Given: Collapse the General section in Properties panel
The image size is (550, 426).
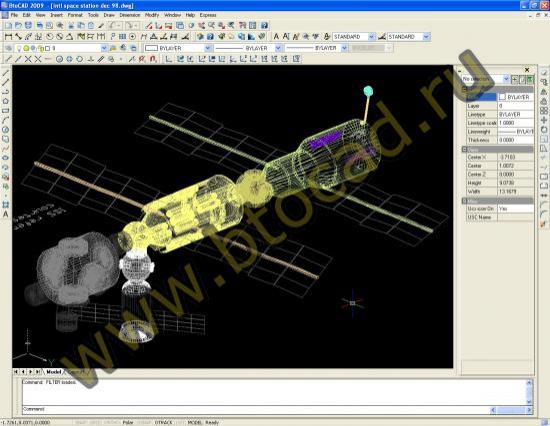Looking at the screenshot, I should coord(464,89).
